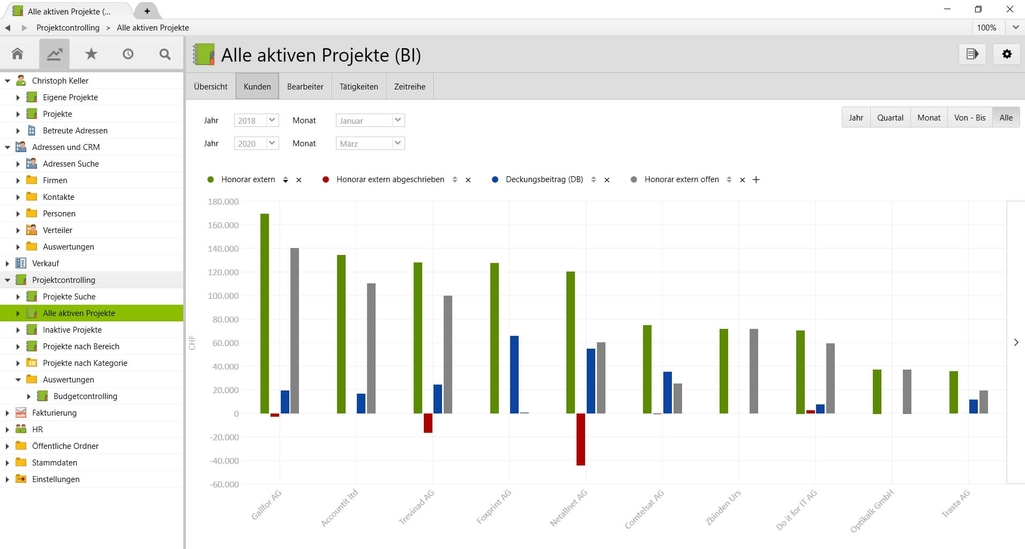
Task: Select the Quartal period option
Action: click(x=890, y=117)
